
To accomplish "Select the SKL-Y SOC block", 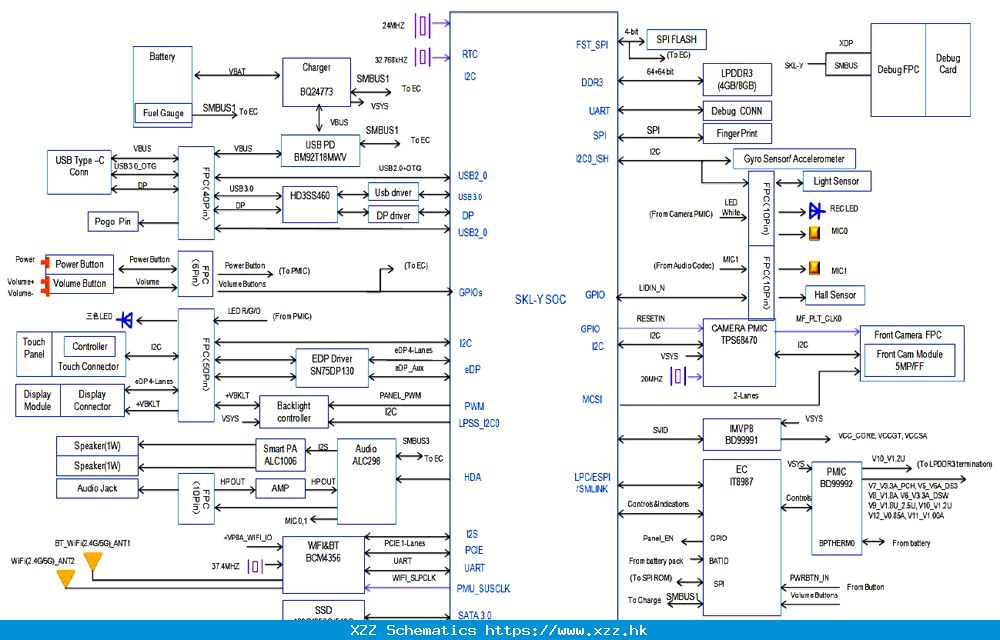I will tap(540, 298).
